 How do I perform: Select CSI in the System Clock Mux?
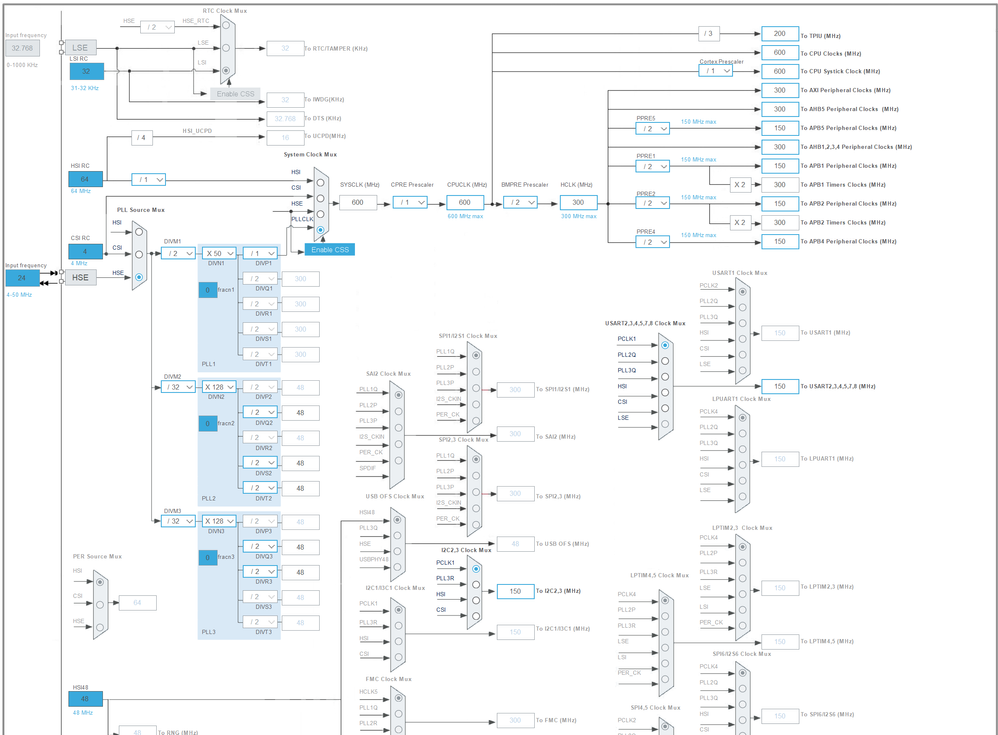tap(320, 198)
